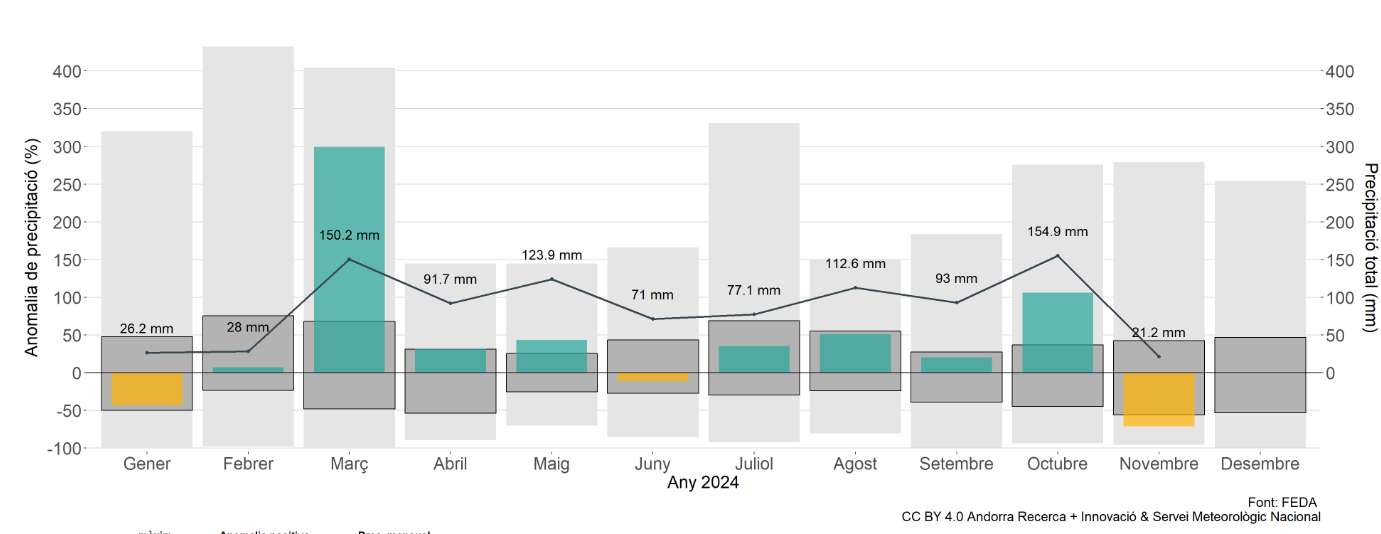
Task: Click the Any 2024 axis title
Action: coord(703,484)
